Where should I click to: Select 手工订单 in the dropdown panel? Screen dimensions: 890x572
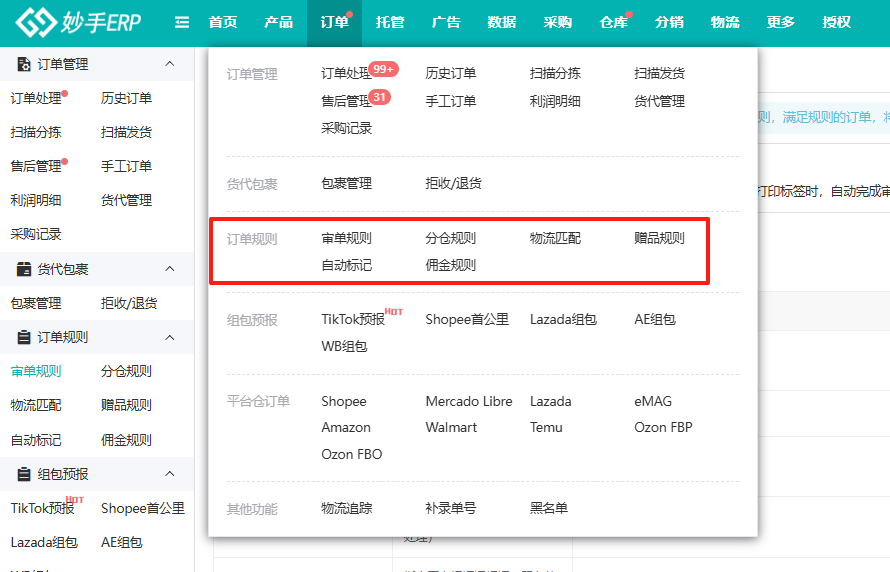(x=451, y=101)
